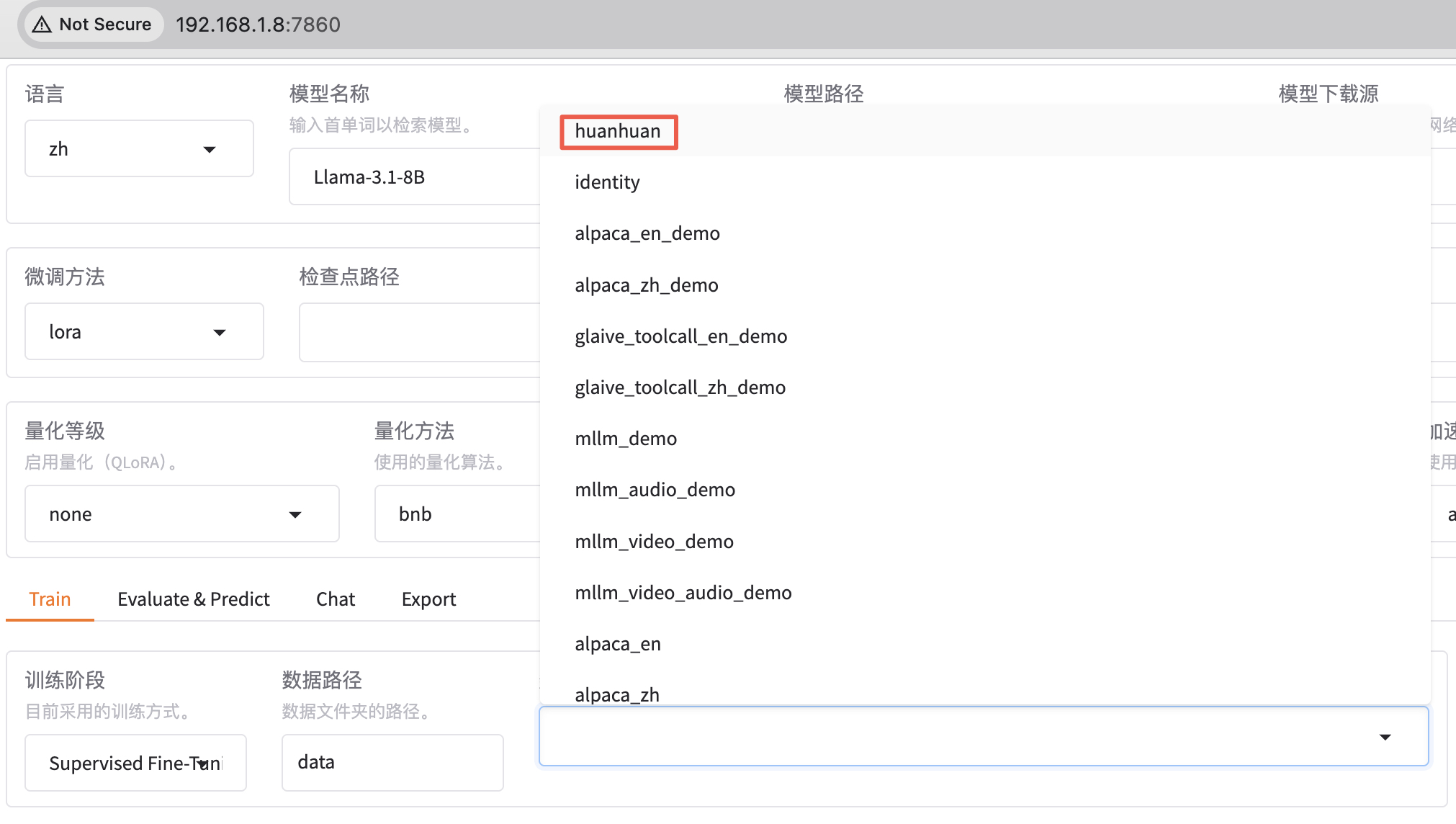Pick alpaca_zh_demo dataset
1456x824 pixels.
point(646,285)
